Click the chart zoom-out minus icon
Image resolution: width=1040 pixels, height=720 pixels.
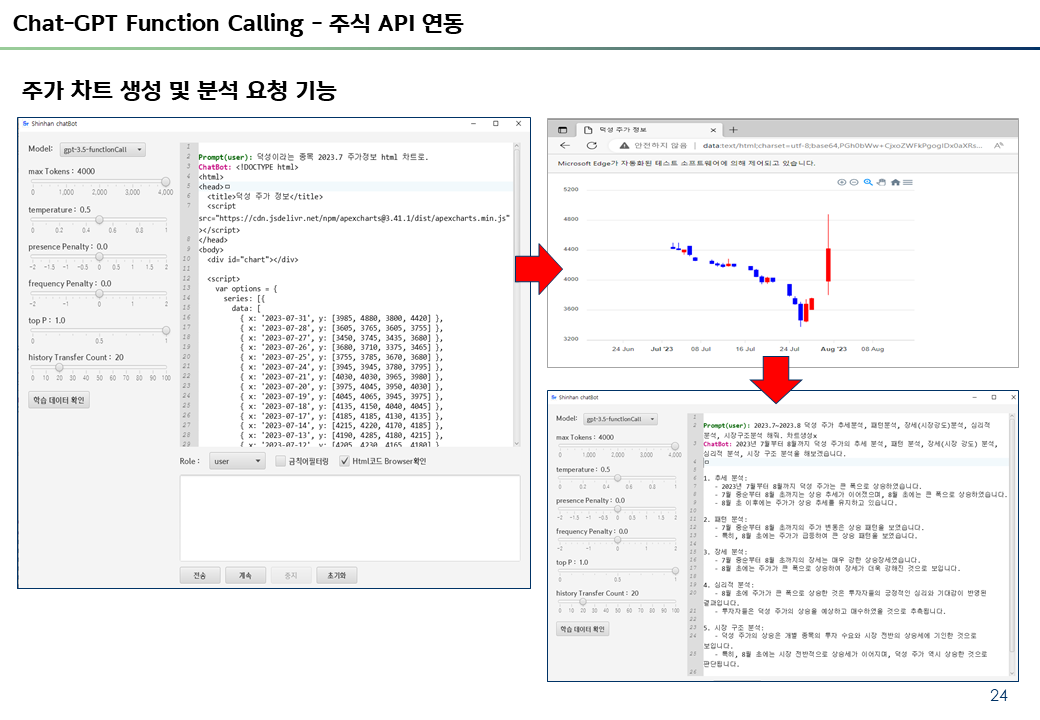tap(854, 182)
